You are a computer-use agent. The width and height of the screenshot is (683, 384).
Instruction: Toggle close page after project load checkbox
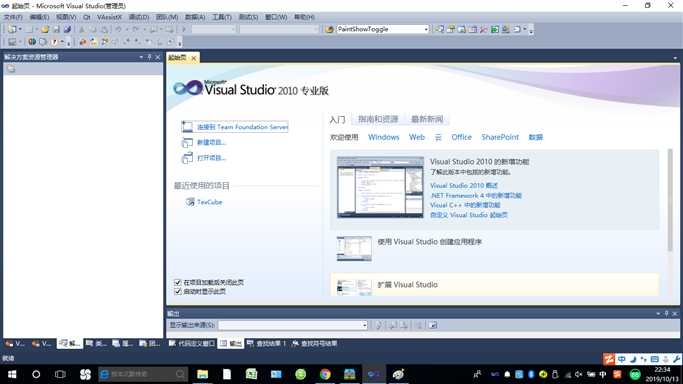[178, 282]
